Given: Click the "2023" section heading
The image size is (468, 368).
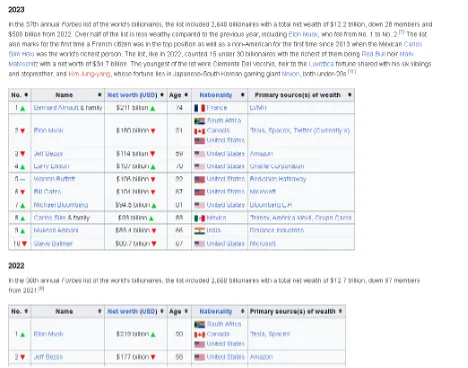Looking at the screenshot, I should point(16,10).
